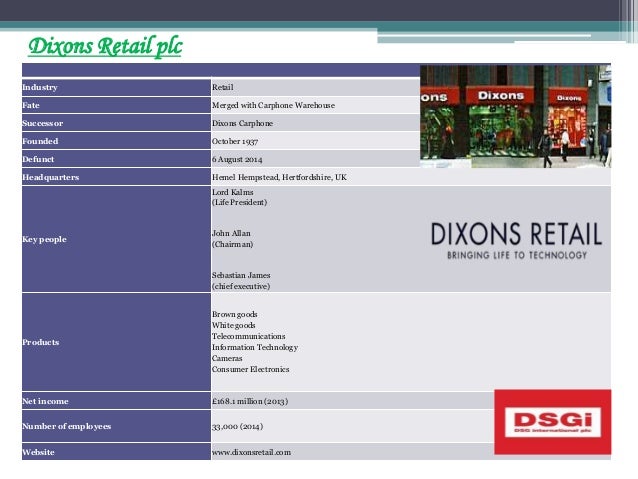This screenshot has width=638, height=479.
Task: Select the Dixons storefront photo
Action: [516, 116]
